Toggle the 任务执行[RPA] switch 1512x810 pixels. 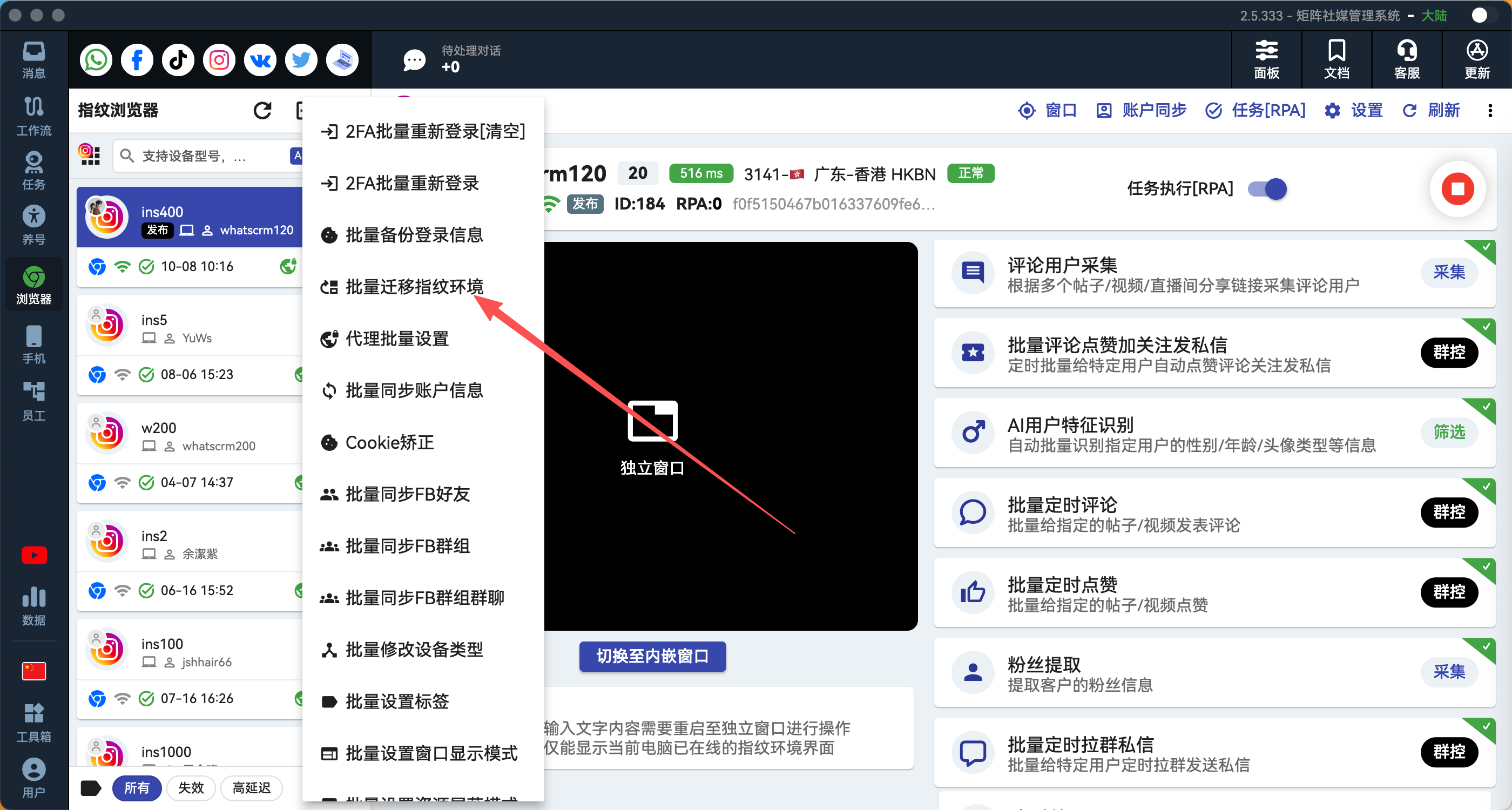[x=1267, y=189]
